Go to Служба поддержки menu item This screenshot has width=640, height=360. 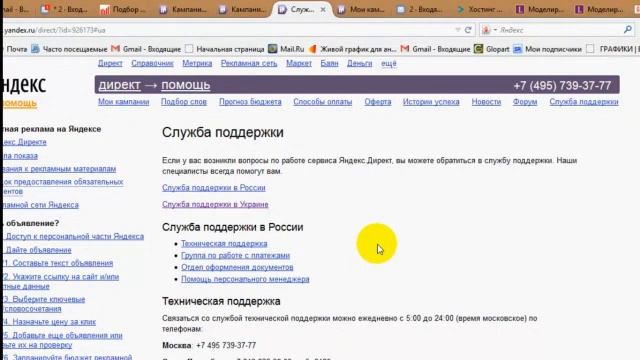[x=584, y=102]
